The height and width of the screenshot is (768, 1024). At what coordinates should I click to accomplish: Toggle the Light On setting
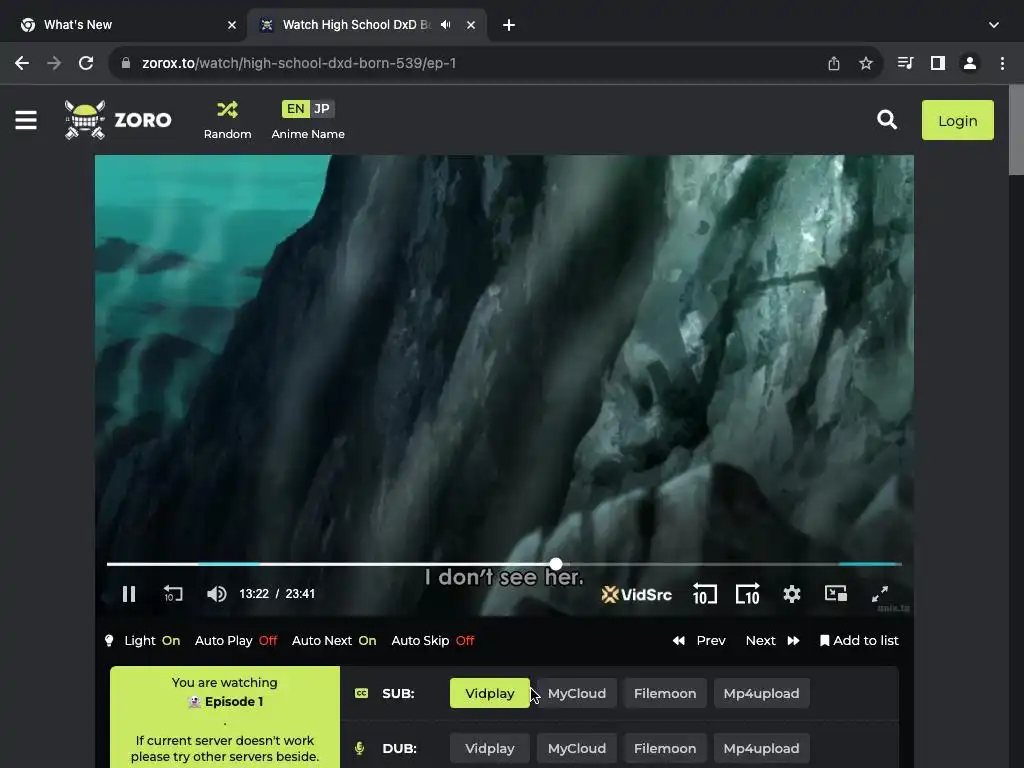tap(142, 641)
